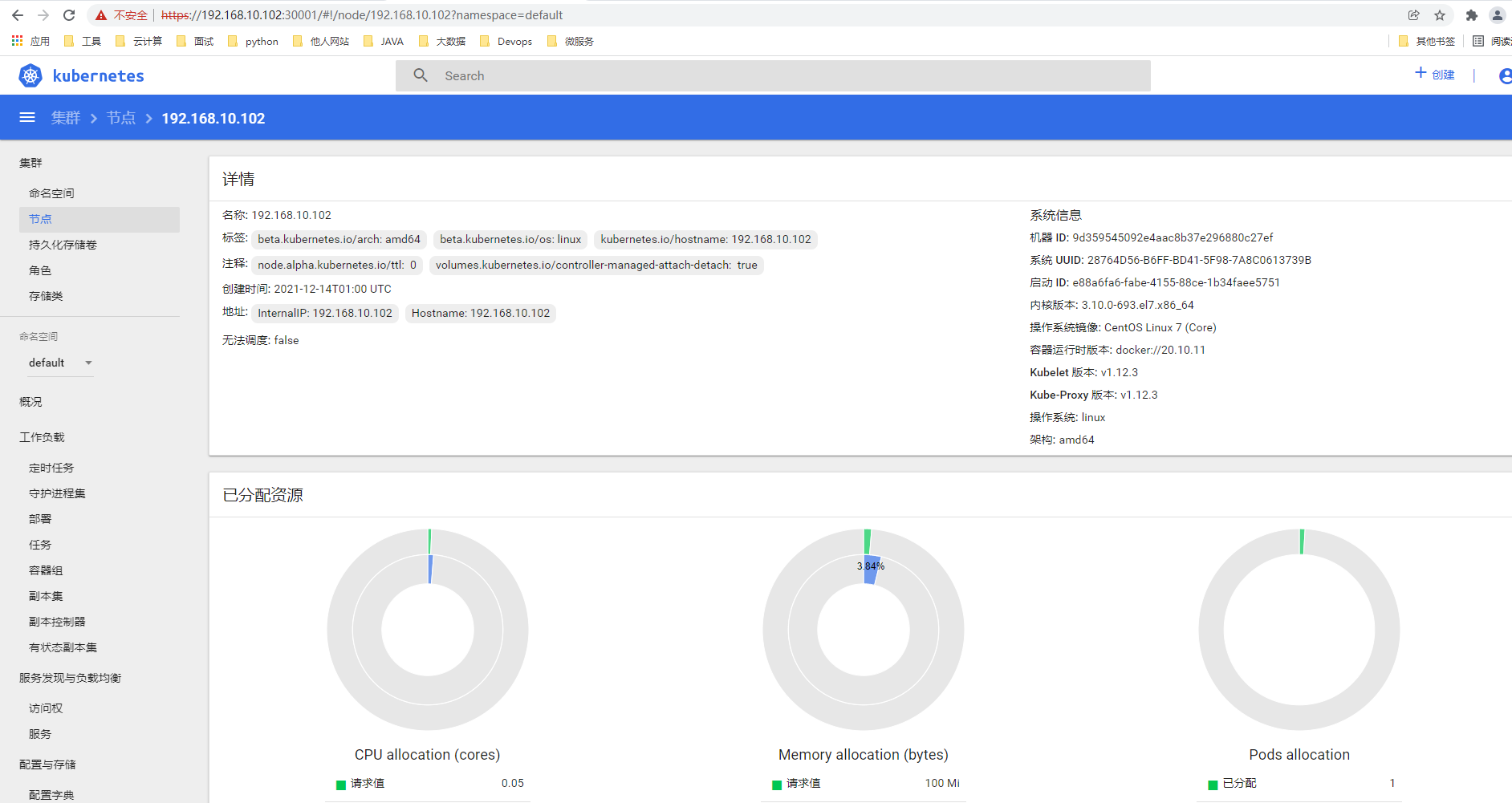Viewport: 1512px width, 803px height.
Task: Click the kubernetes.io/hostname label chip
Action: (x=705, y=239)
